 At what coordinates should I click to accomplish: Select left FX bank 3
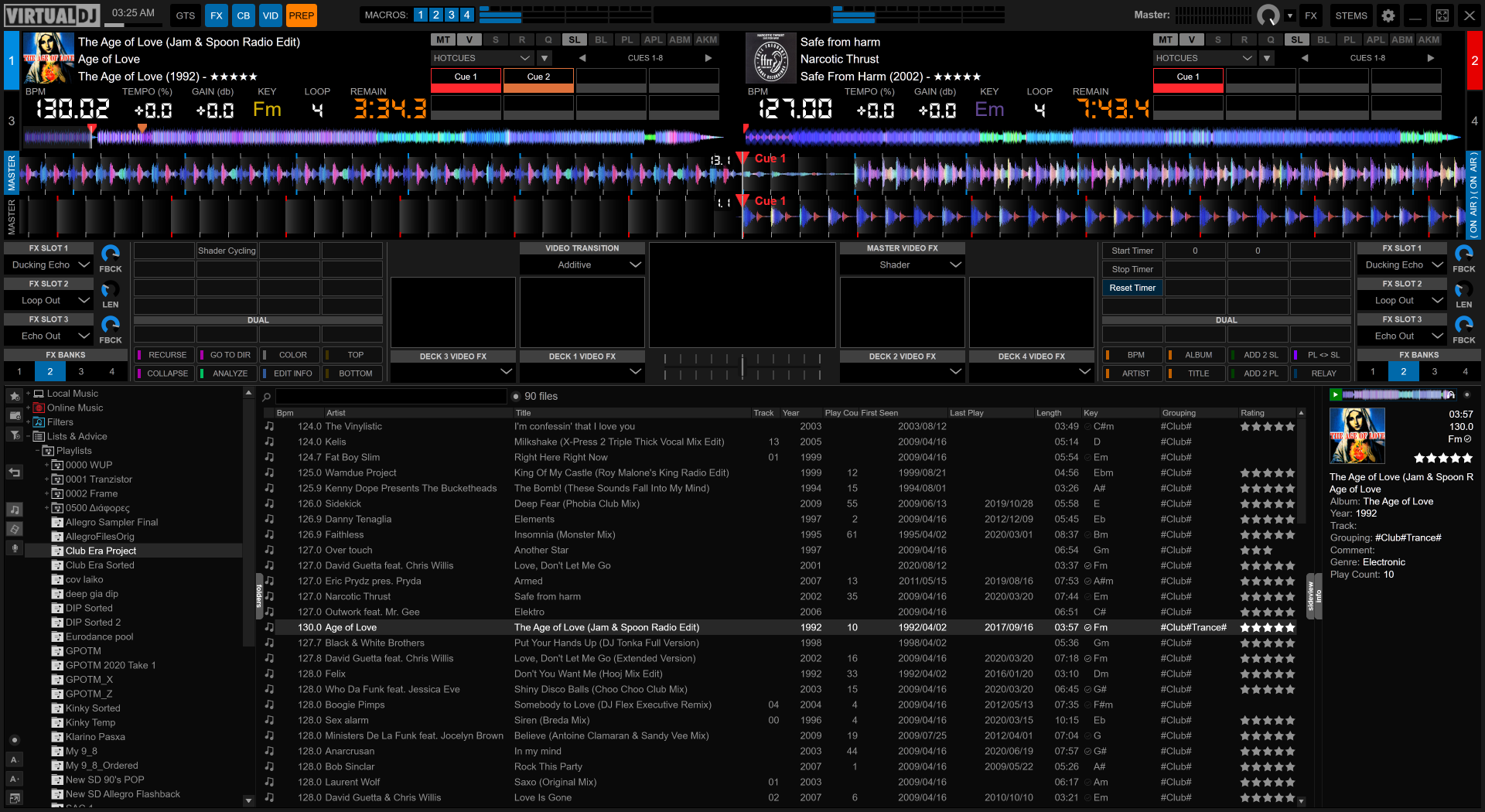tap(81, 372)
